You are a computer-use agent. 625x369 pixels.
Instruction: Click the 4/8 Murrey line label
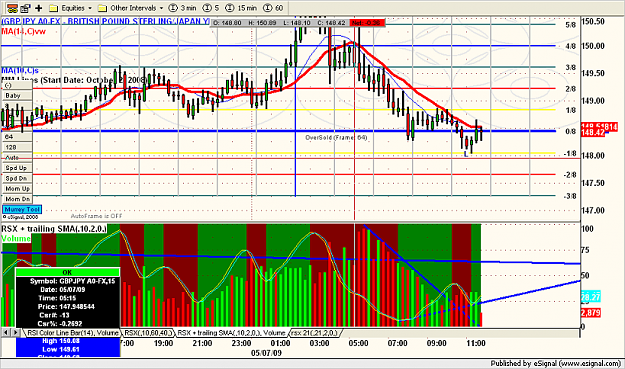point(570,46)
